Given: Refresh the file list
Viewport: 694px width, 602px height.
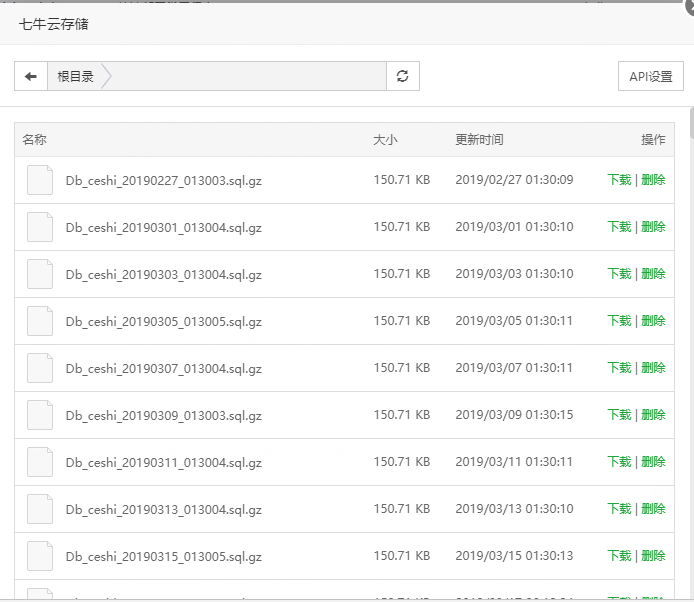Looking at the screenshot, I should coord(402,76).
